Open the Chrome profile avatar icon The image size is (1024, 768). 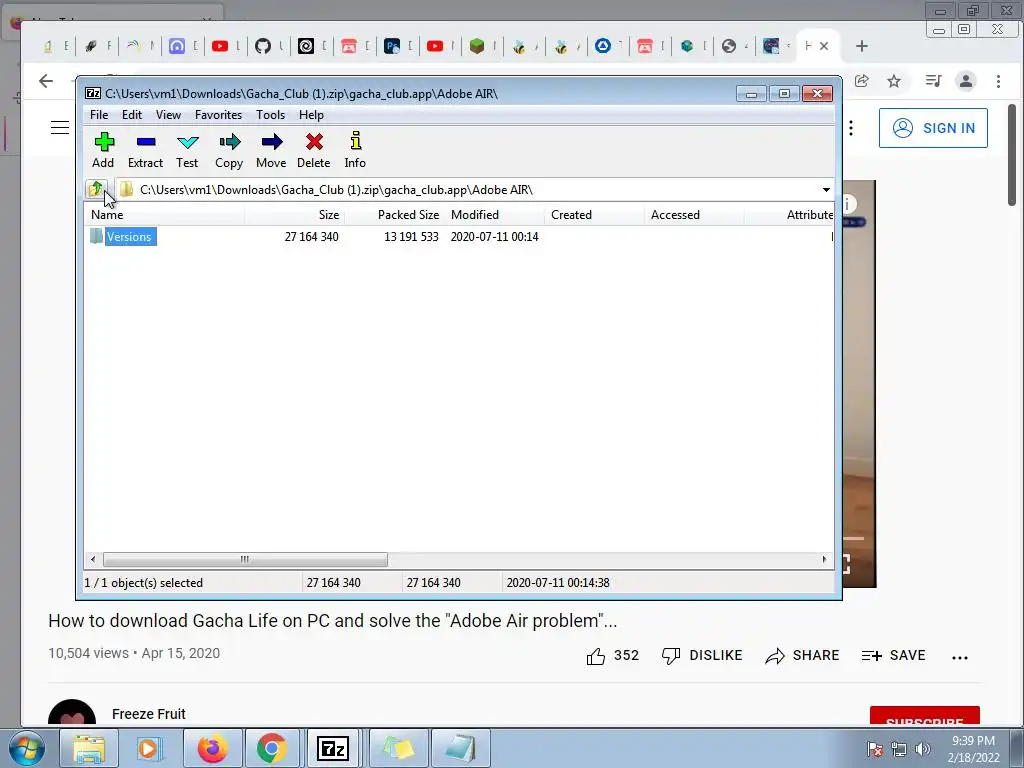966,81
